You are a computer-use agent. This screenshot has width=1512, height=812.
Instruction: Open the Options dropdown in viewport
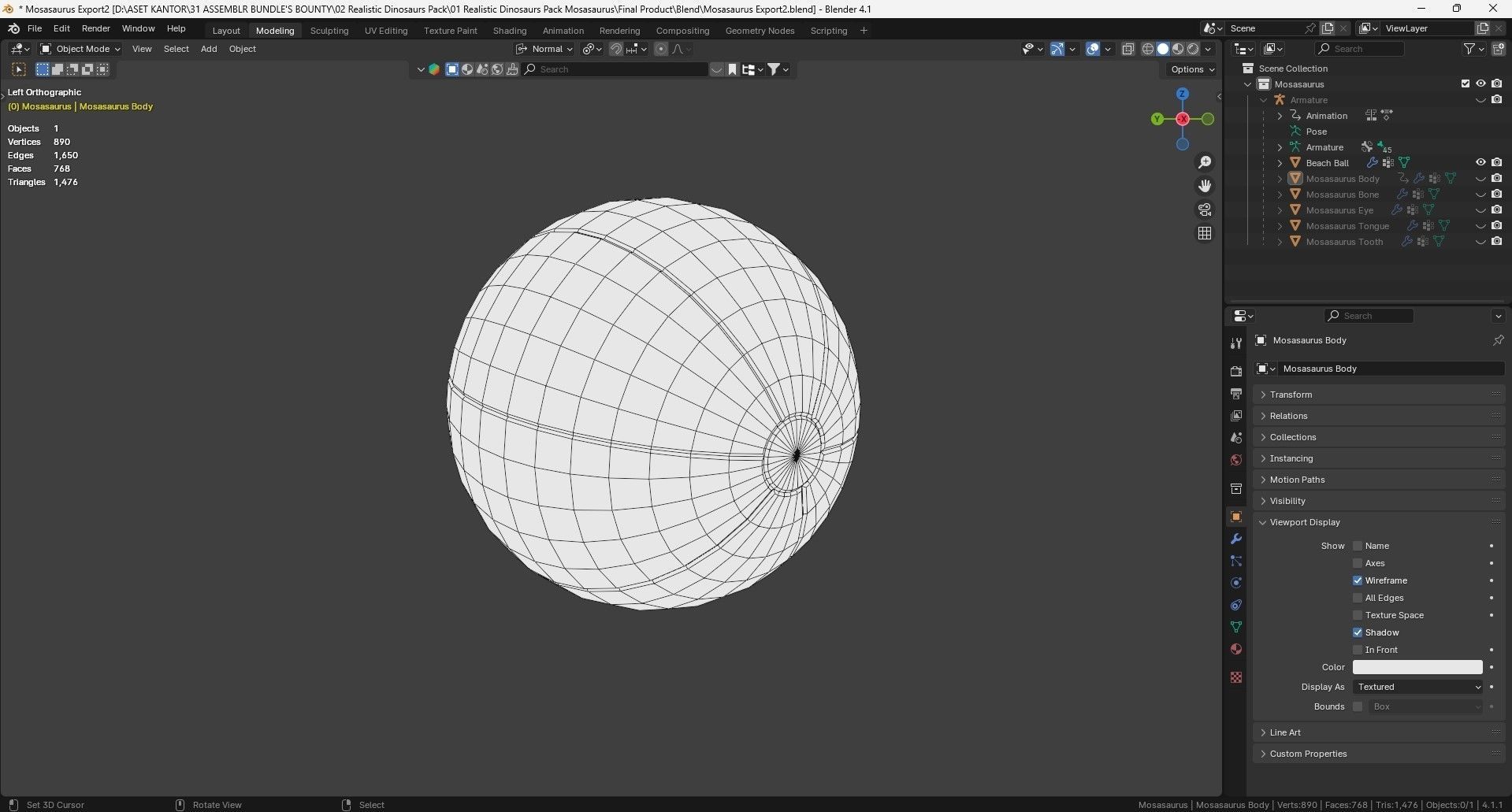coord(1192,69)
